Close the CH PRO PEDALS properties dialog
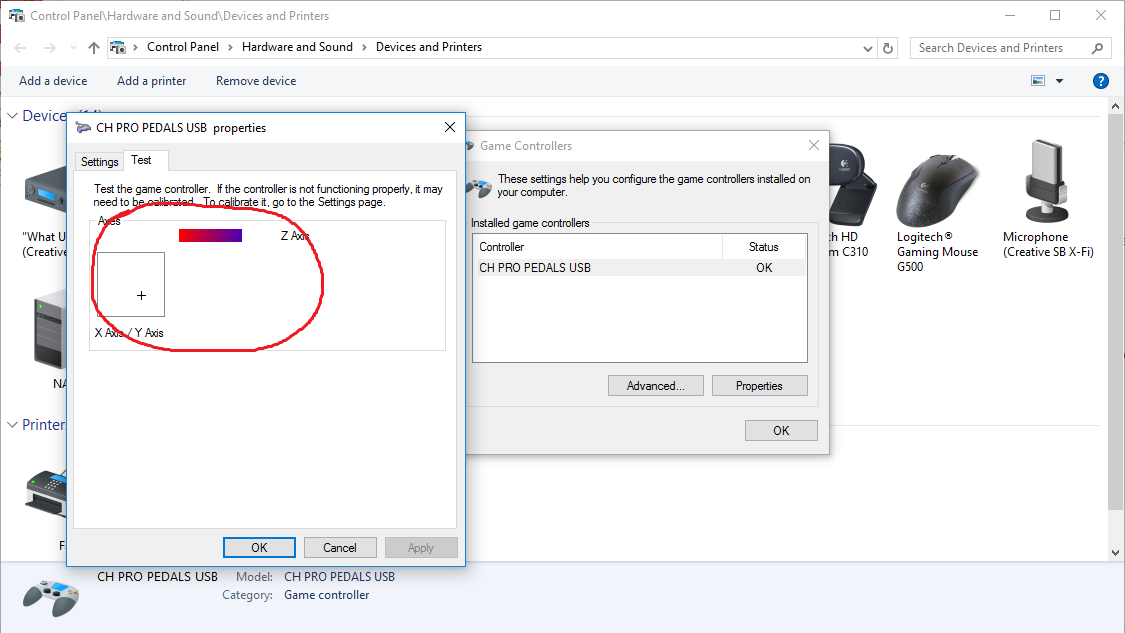 click(x=450, y=127)
